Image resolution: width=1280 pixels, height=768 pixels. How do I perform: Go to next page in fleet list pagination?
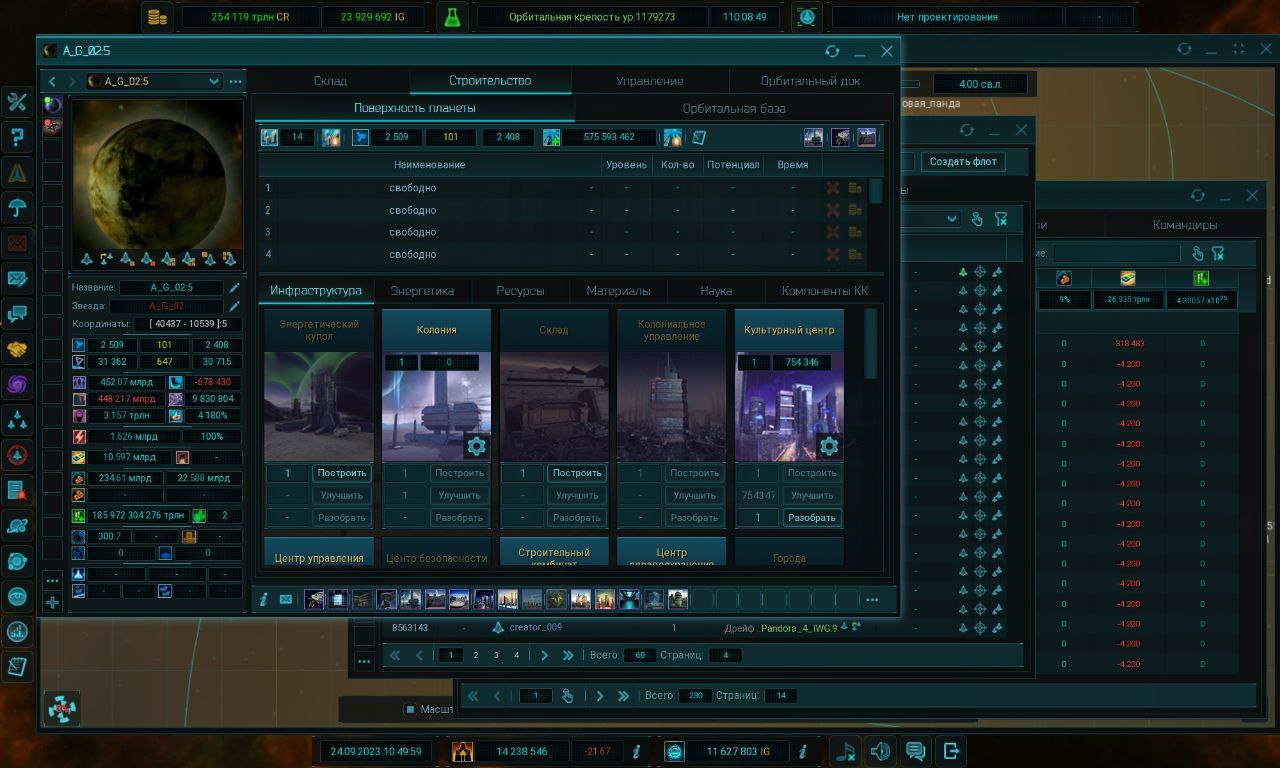pyautogui.click(x=544, y=655)
